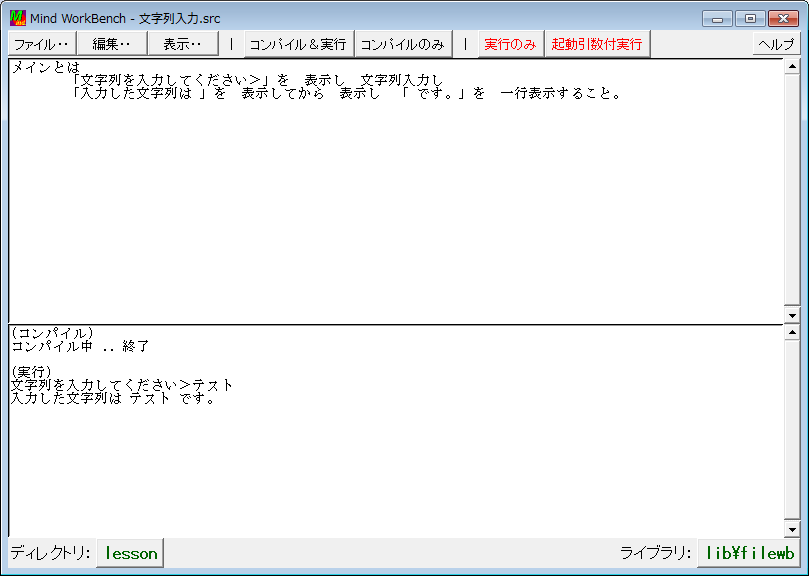
Task: Maximize the Mind WorkBench window
Action: pyautogui.click(x=750, y=19)
